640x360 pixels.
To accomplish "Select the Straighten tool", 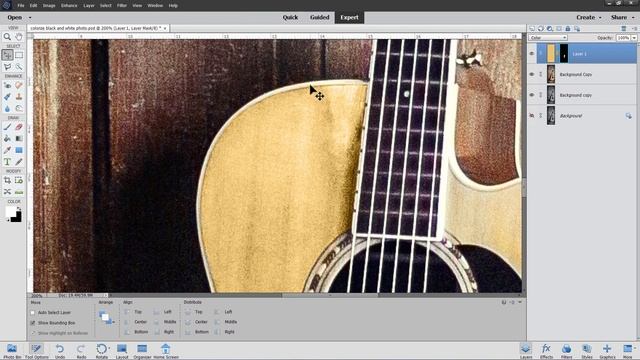I will point(19,191).
